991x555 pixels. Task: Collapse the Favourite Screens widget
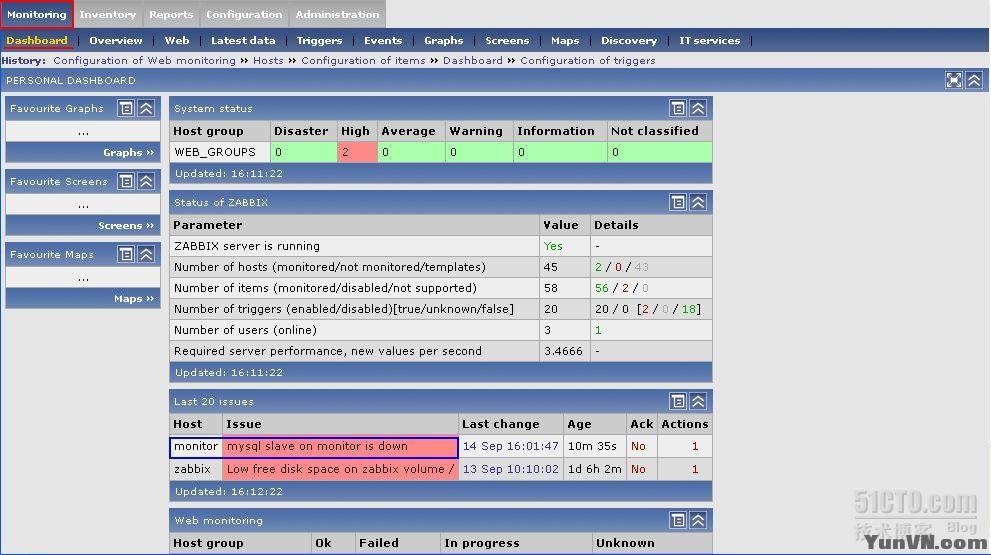point(146,181)
